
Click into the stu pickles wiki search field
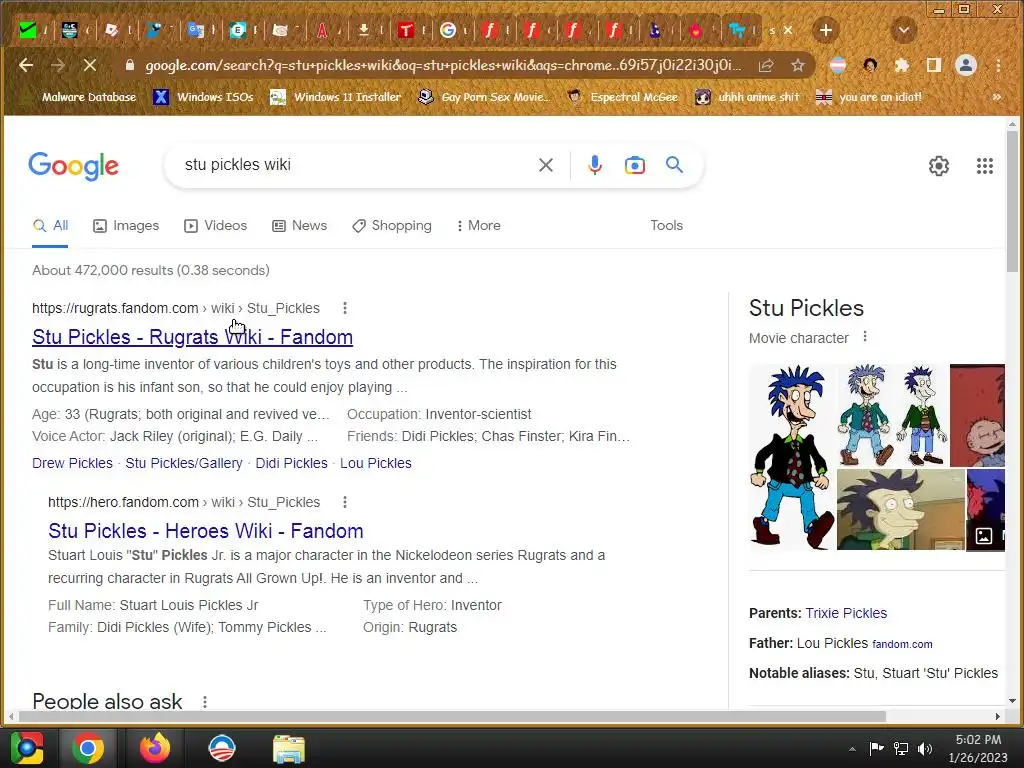click(x=353, y=165)
